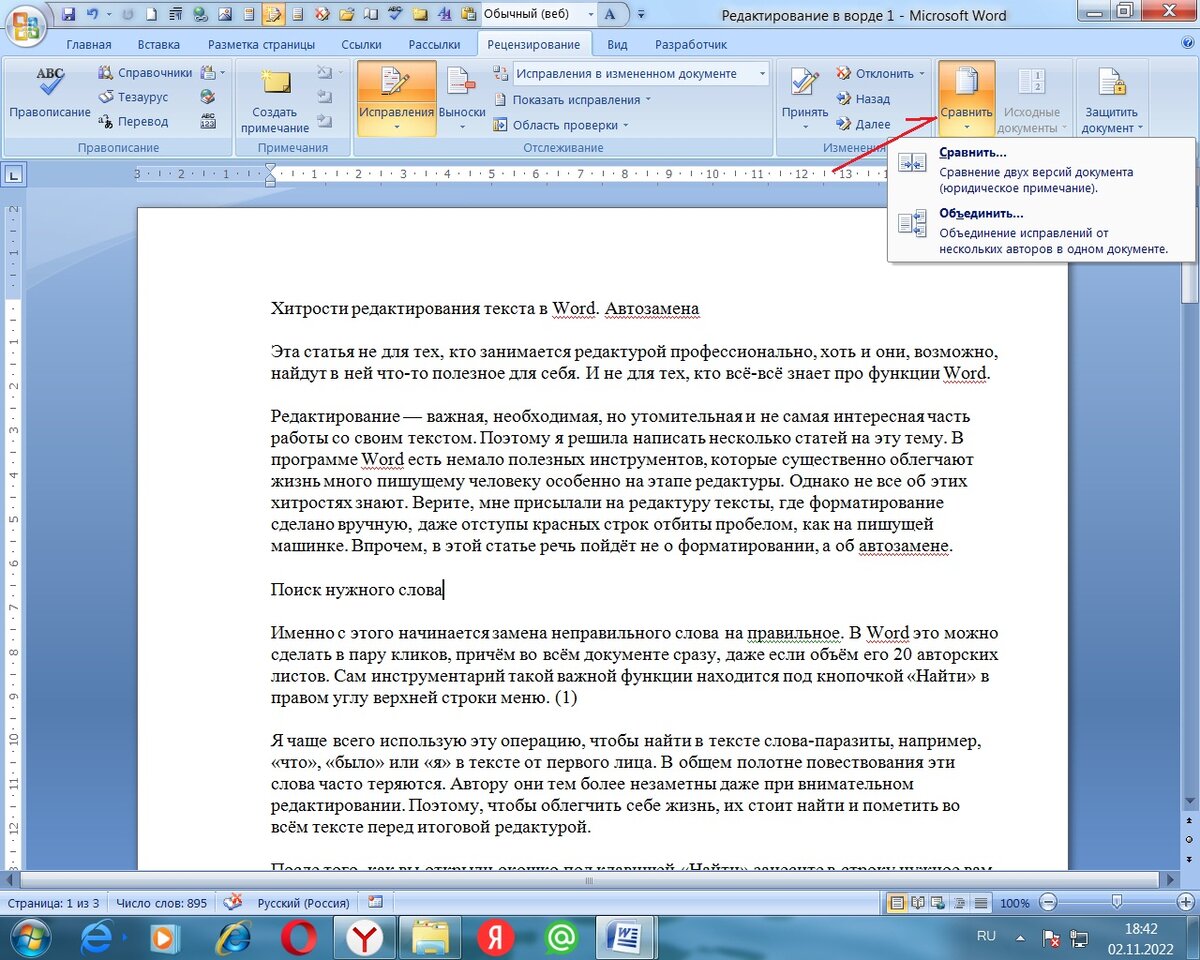Screen dimensions: 1200x960
Task: Click zoom slider handle
Action: [x=1116, y=903]
